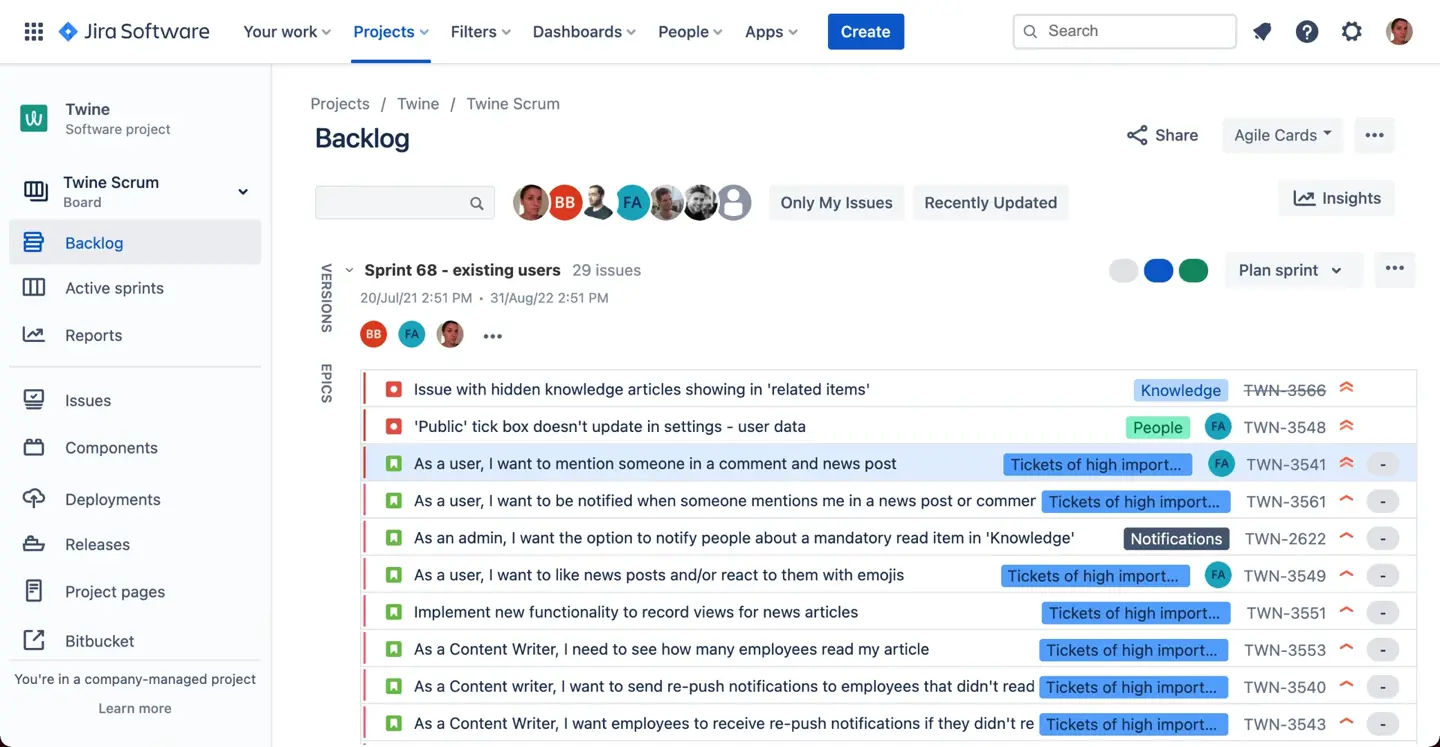Collapse the Sprint 68 section
This screenshot has height=747, width=1440.
[x=348, y=269]
